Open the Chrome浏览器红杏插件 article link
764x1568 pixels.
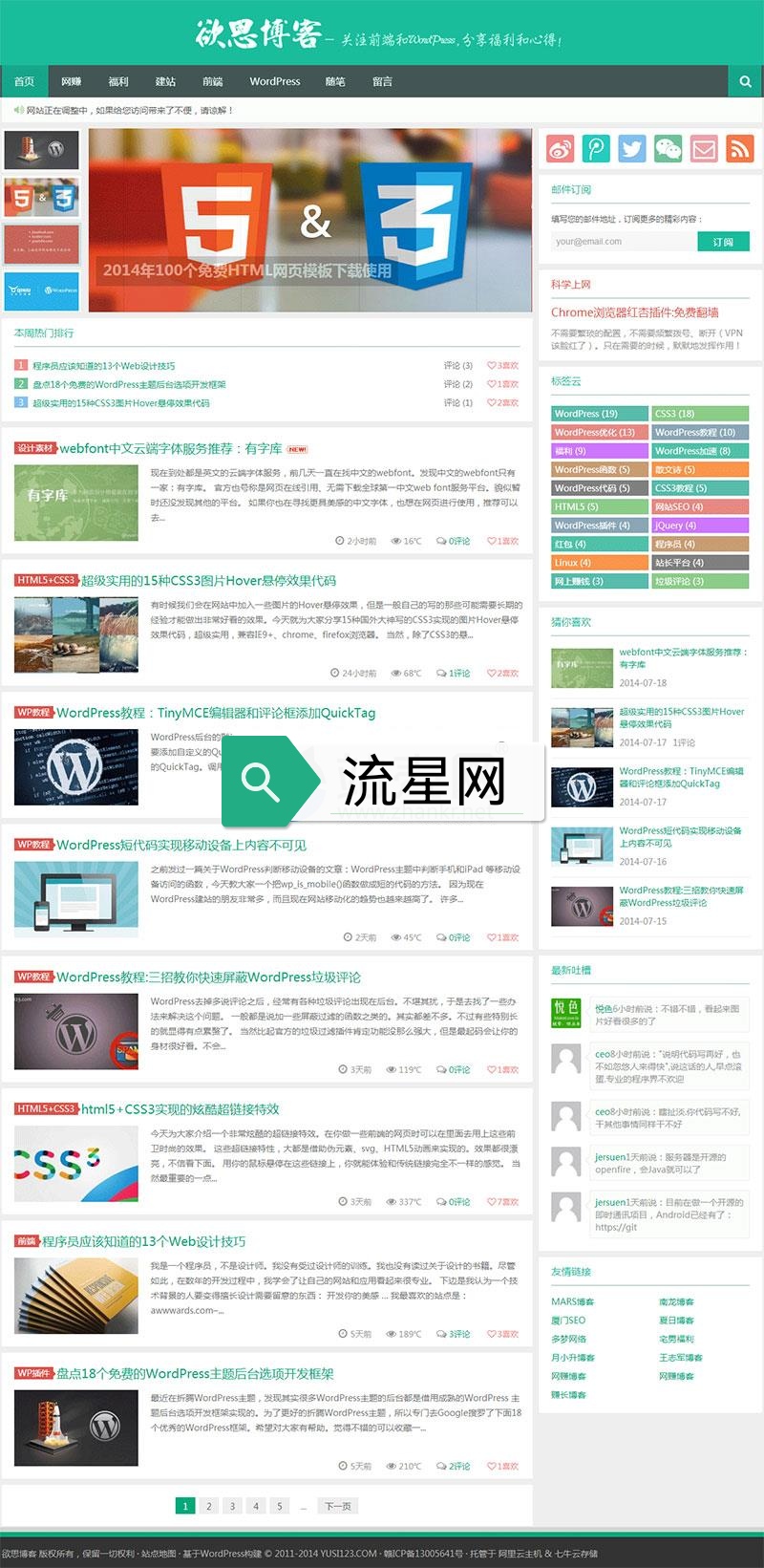point(635,312)
